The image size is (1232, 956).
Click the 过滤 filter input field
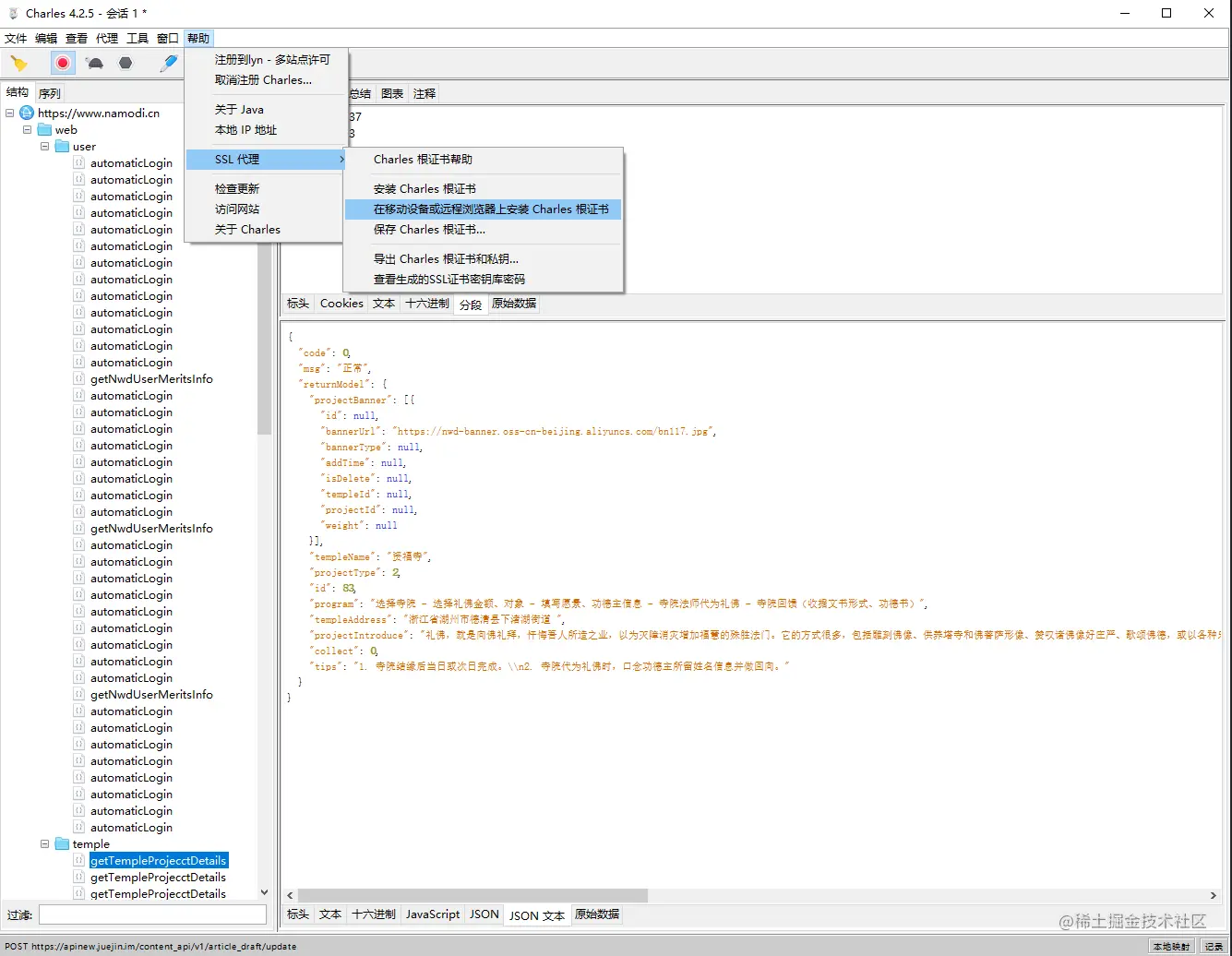click(152, 914)
